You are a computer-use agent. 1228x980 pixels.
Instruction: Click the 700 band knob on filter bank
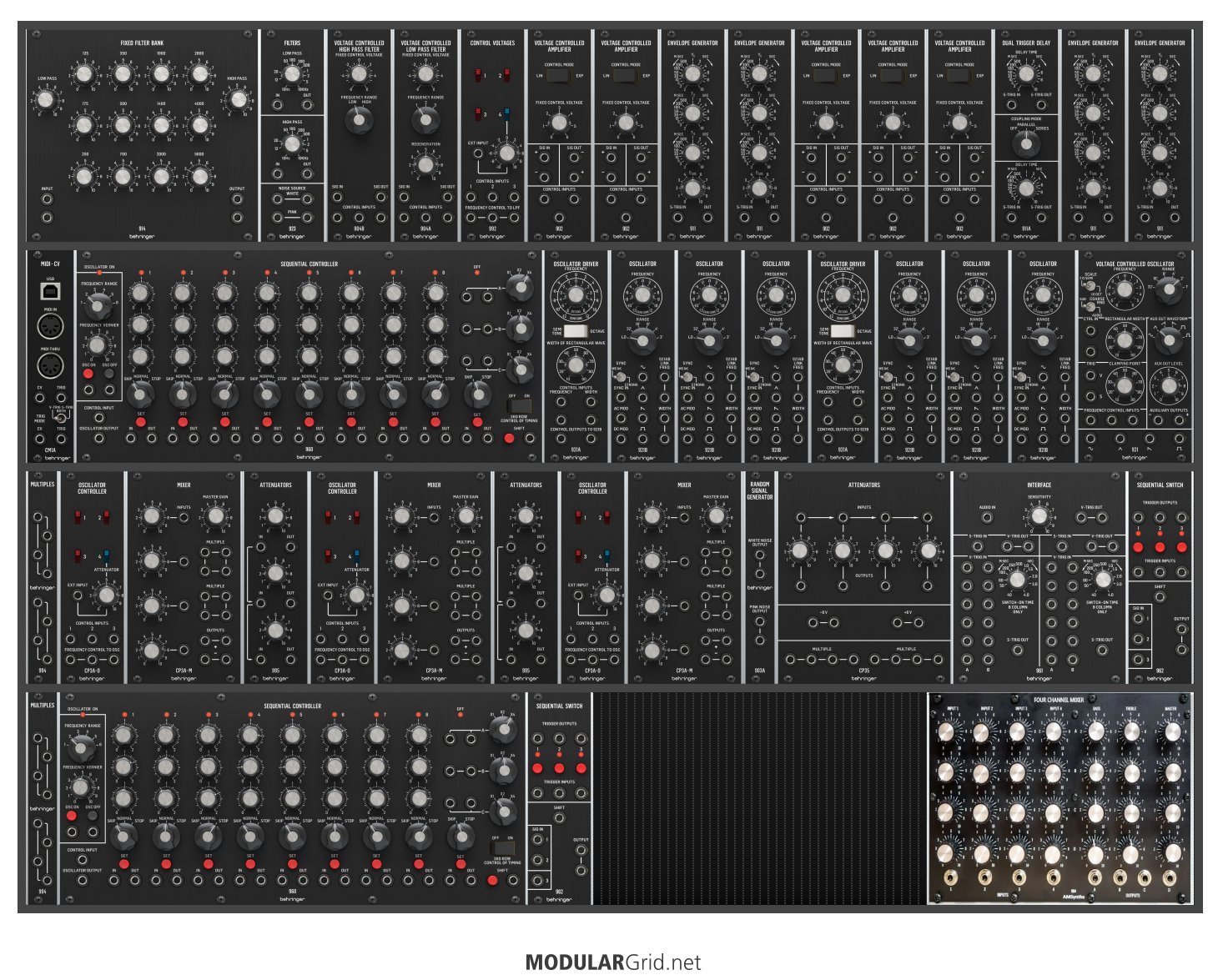123,176
